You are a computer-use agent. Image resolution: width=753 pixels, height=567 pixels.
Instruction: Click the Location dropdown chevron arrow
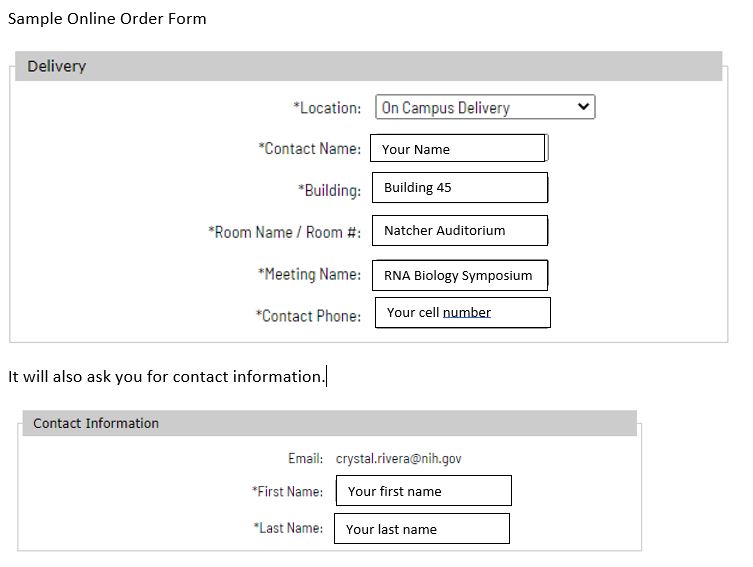(x=583, y=107)
